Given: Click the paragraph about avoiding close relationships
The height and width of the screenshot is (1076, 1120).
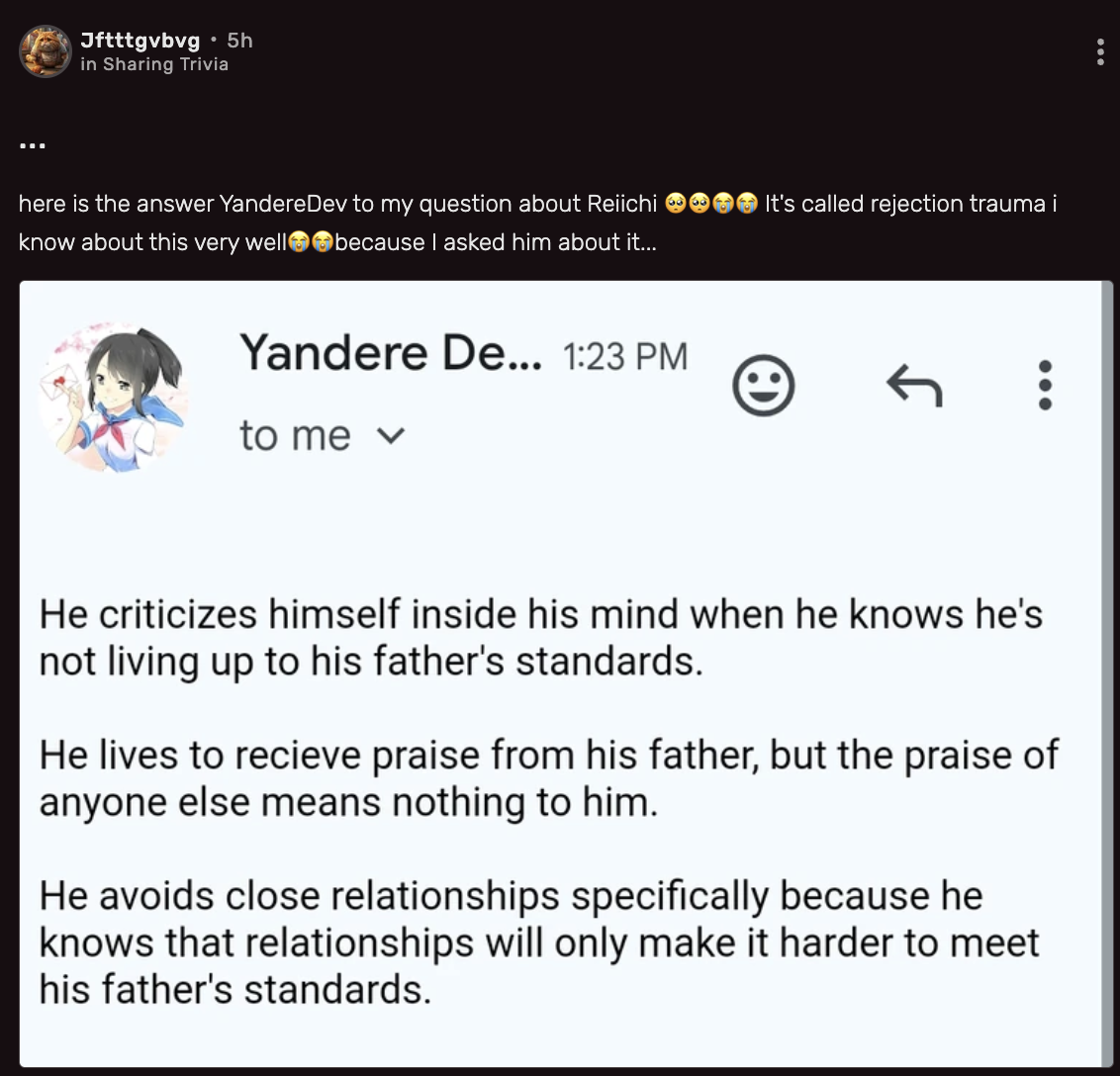Looking at the screenshot, I should [538, 941].
